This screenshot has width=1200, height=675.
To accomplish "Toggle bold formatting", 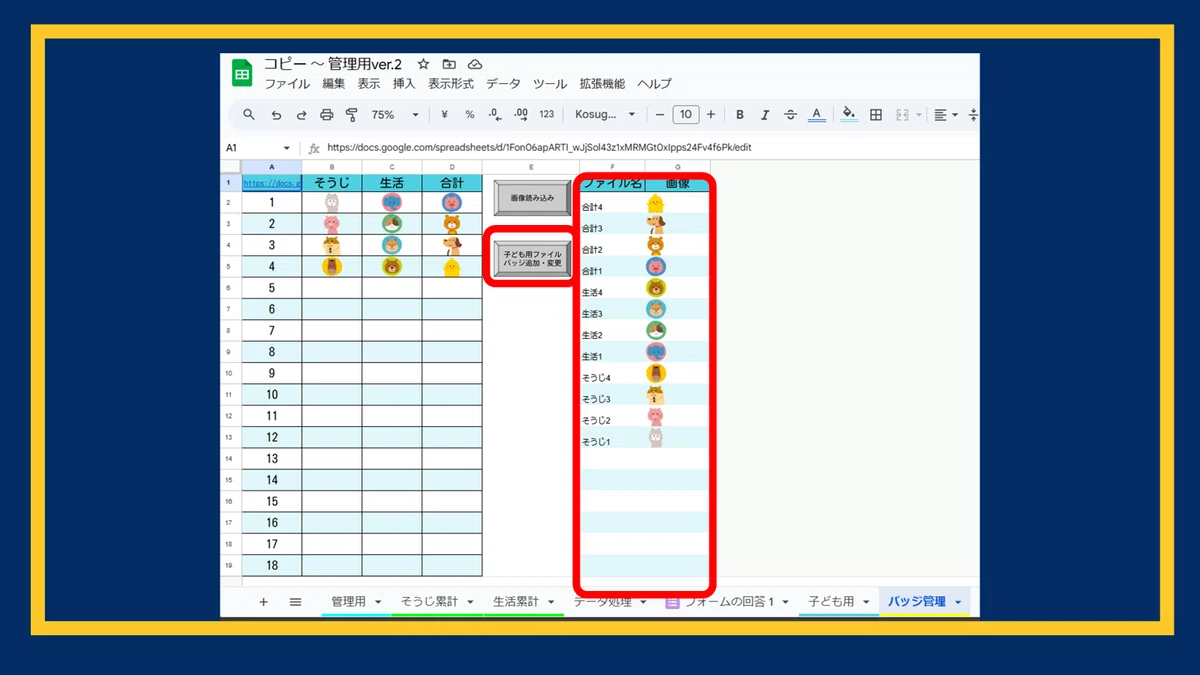I will point(740,115).
